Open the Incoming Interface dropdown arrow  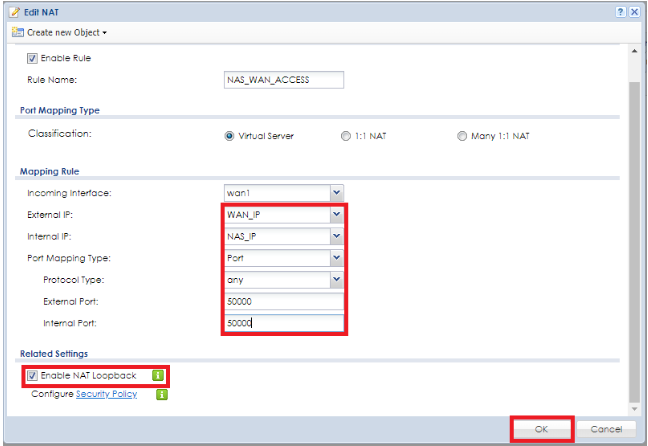pos(337,193)
